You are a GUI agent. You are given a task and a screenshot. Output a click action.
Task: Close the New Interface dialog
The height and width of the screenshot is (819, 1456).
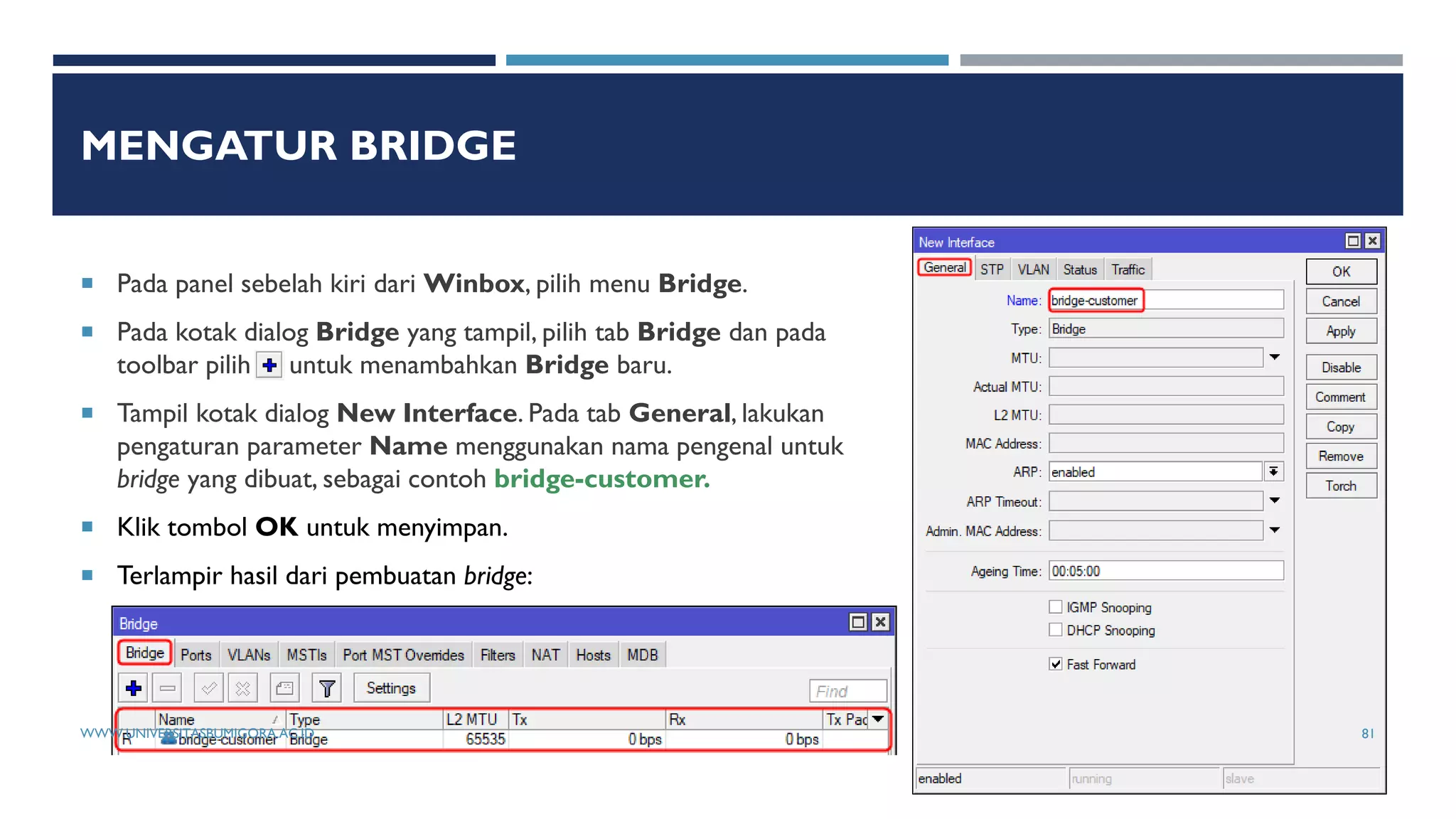point(1373,242)
